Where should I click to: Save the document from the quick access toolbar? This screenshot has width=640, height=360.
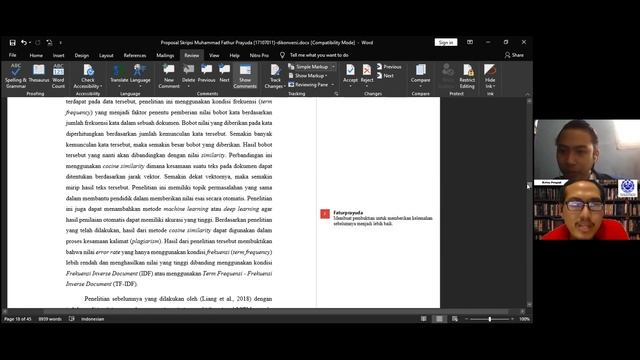coord(13,42)
